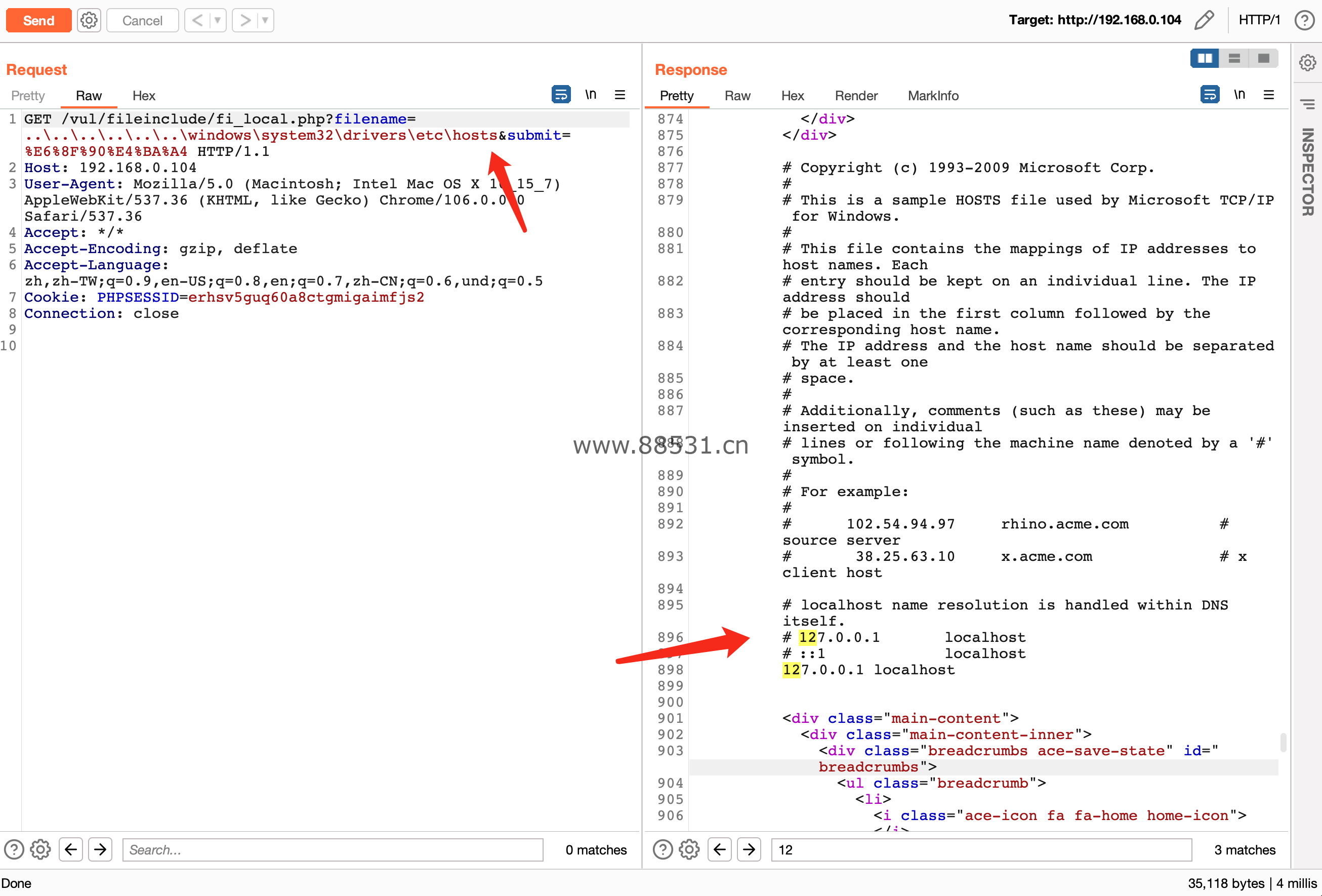Click the Host header line

coord(110,168)
